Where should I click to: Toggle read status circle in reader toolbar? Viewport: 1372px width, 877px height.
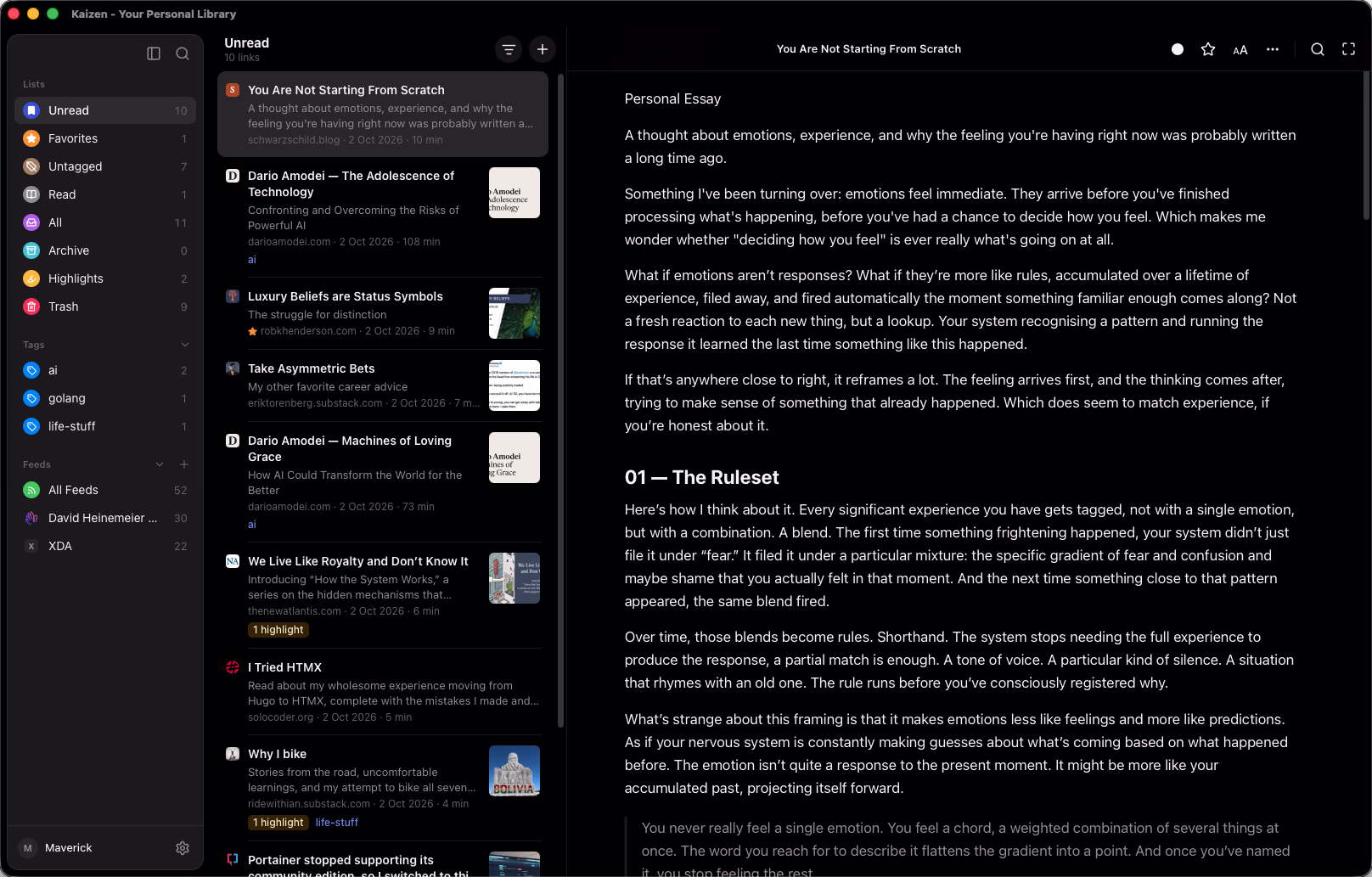tap(1178, 49)
